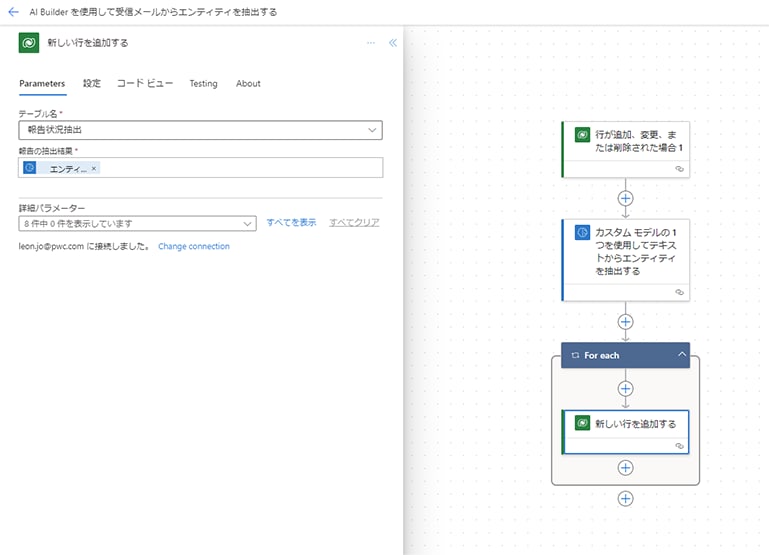Screen dimensions: 769x555
Task: Click the Dataverse icon in the panel header
Action: [x=29, y=43]
